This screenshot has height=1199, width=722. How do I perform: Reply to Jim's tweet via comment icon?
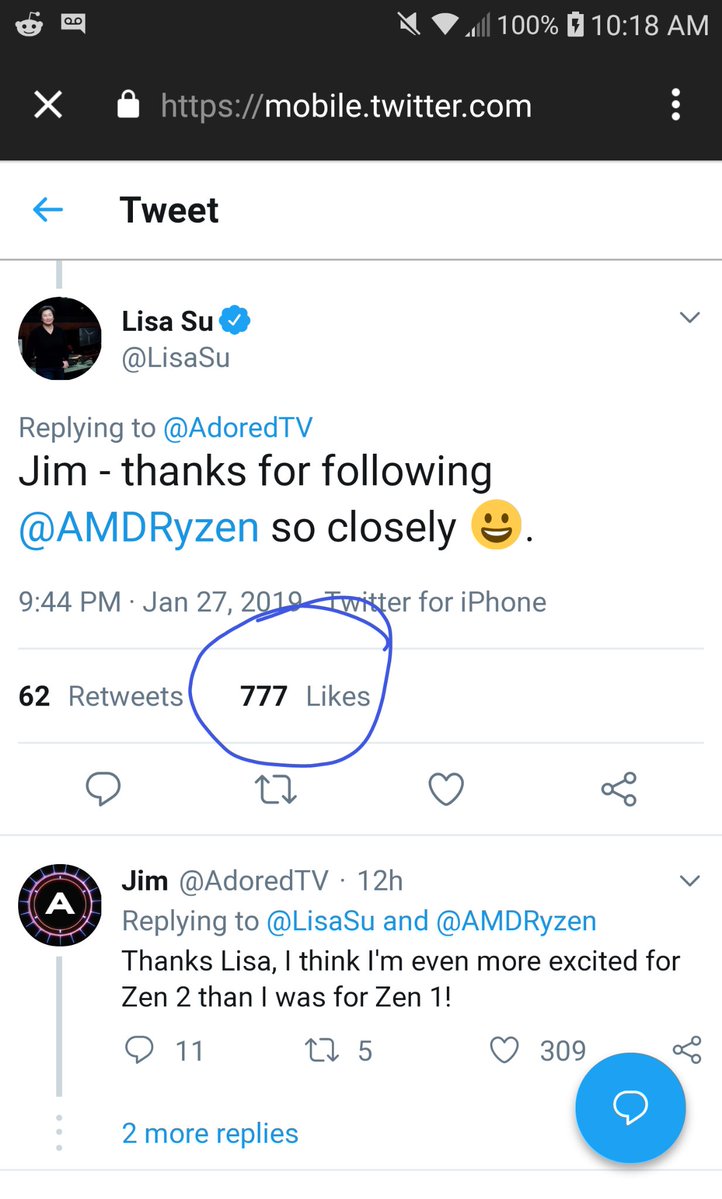(x=141, y=1050)
